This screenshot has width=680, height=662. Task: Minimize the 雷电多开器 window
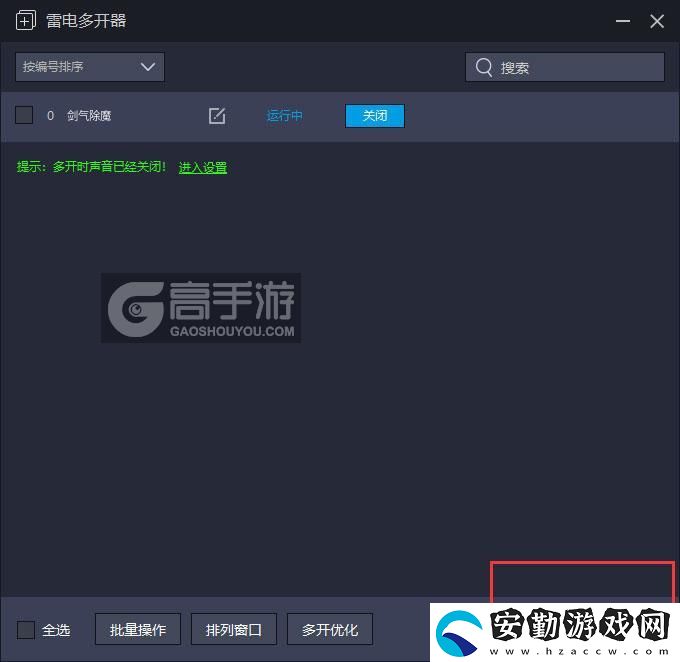pos(623,21)
